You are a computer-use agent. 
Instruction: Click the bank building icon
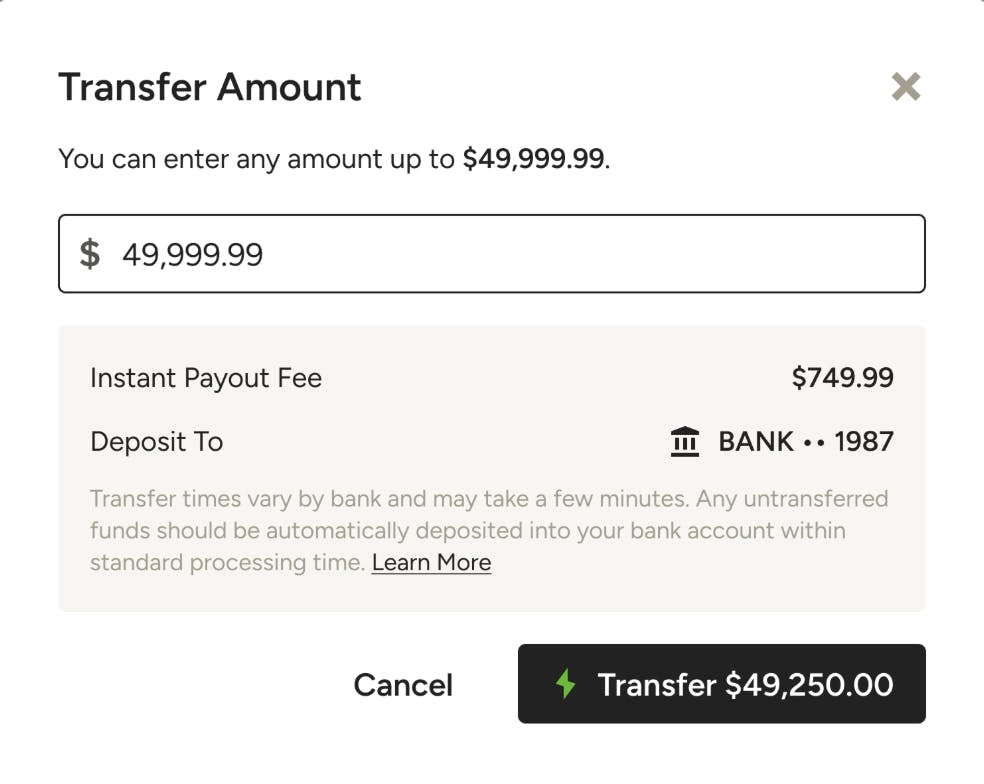685,441
